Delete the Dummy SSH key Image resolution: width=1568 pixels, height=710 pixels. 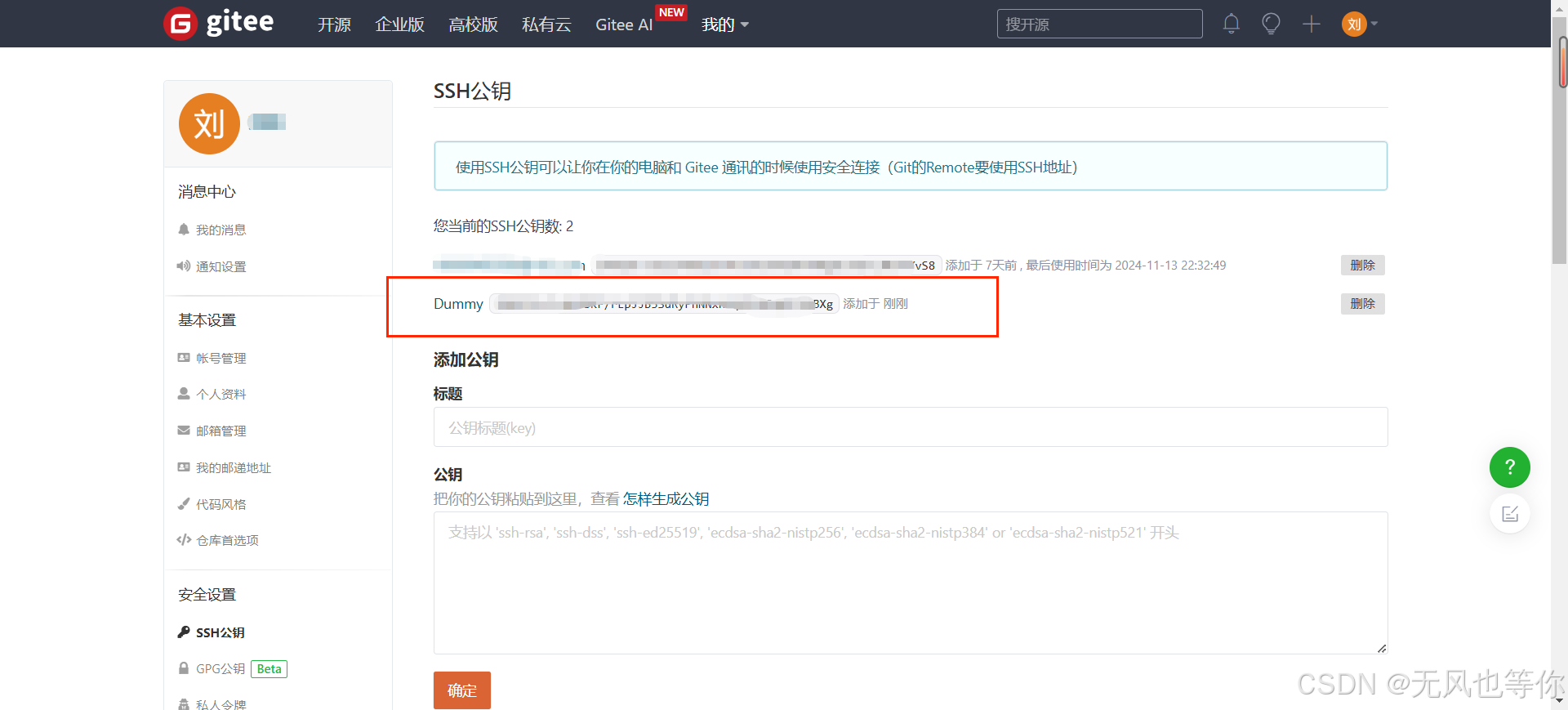pos(1362,303)
